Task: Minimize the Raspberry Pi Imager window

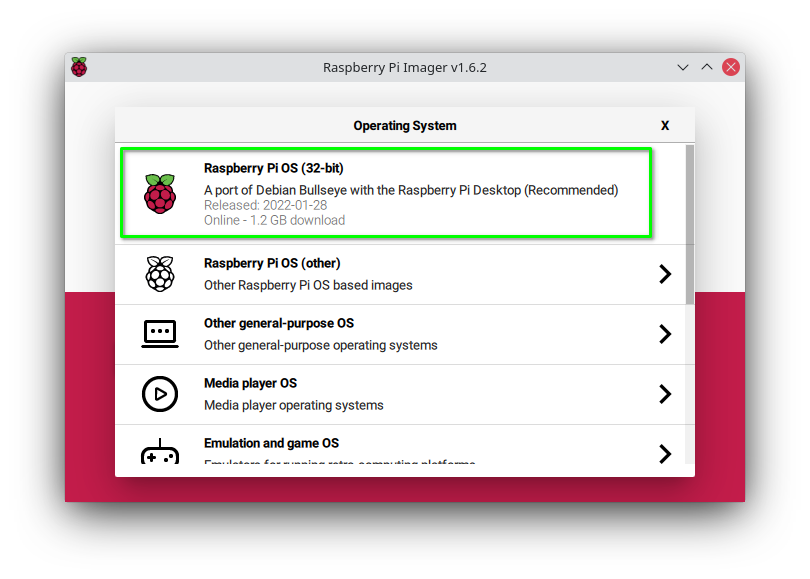Action: 682,67
